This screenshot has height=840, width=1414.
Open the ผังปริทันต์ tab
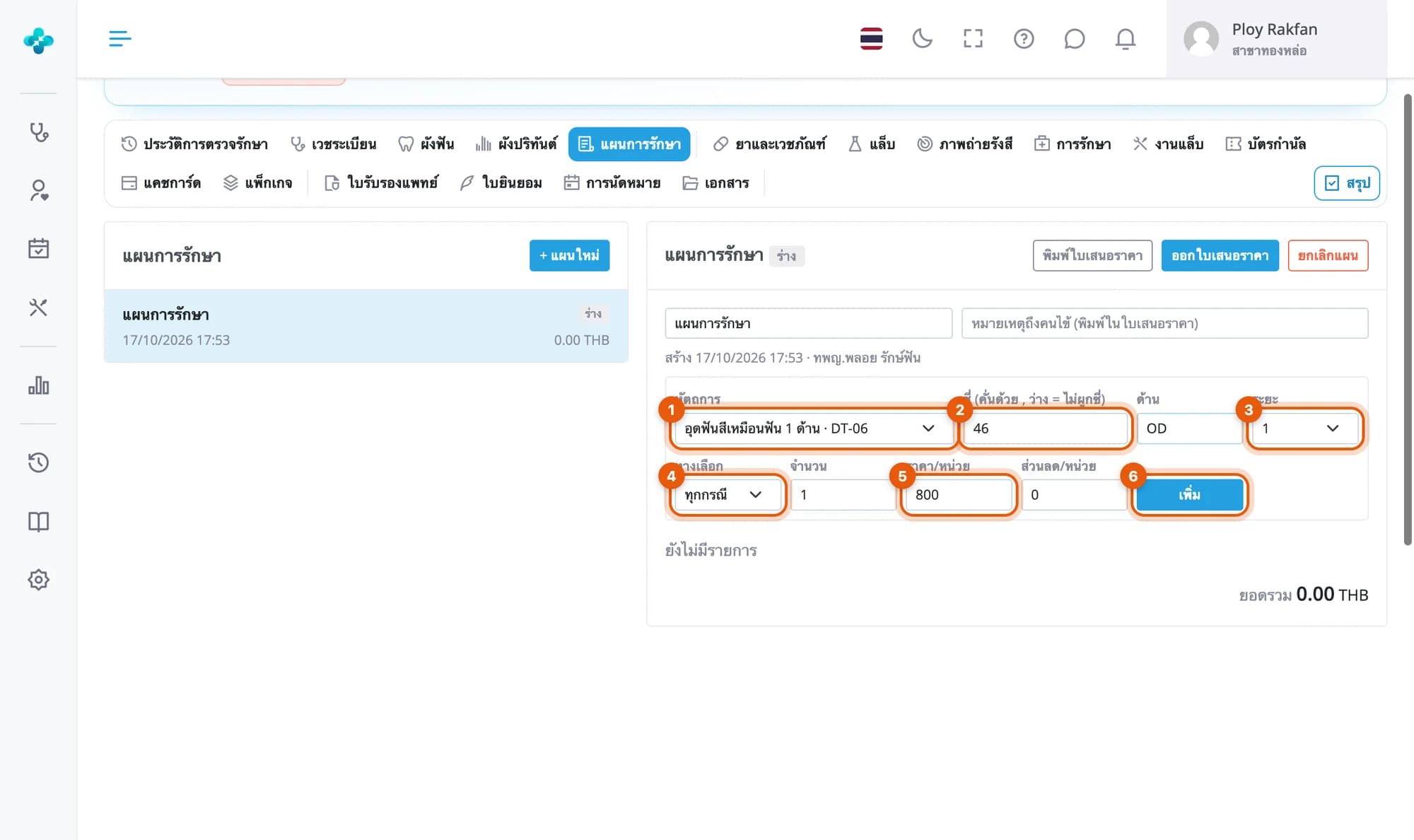click(x=516, y=144)
